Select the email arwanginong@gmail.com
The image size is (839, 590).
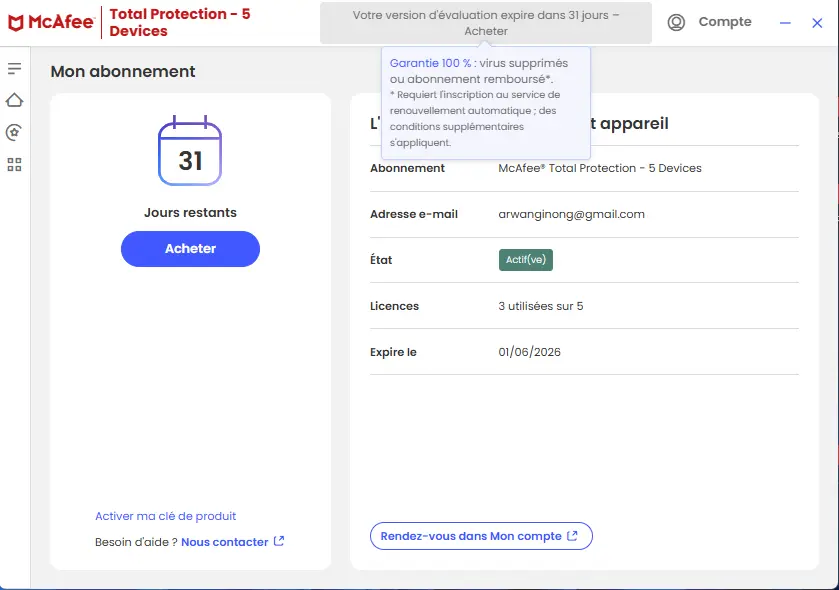[571, 214]
